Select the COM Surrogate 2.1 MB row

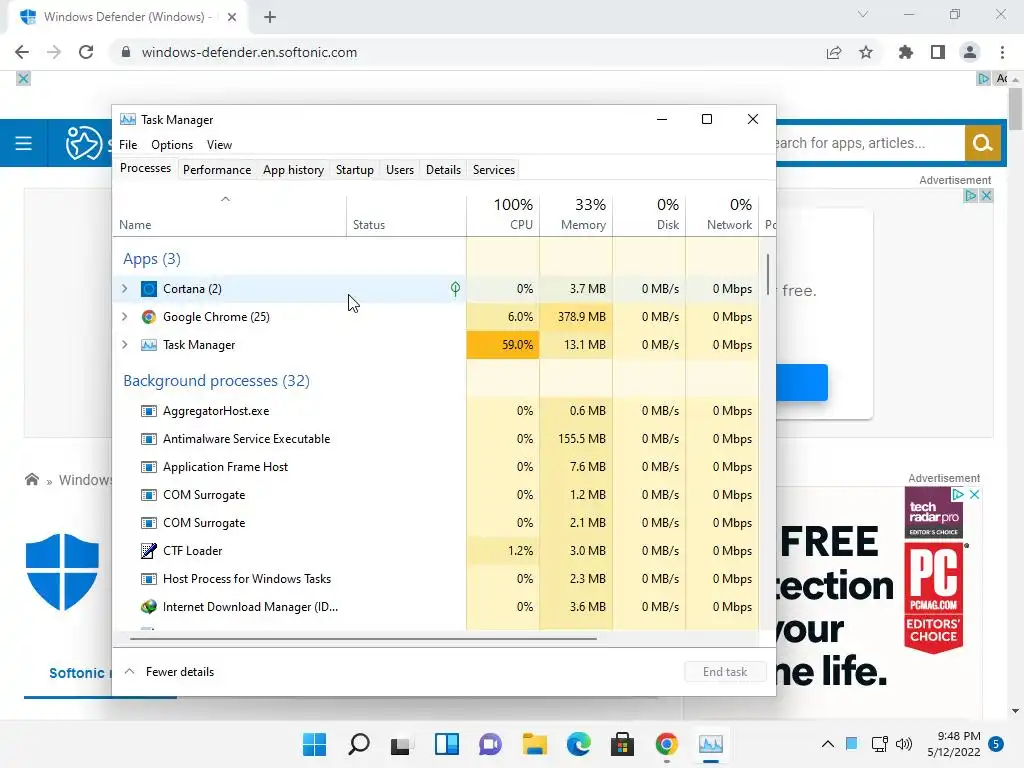pos(436,522)
